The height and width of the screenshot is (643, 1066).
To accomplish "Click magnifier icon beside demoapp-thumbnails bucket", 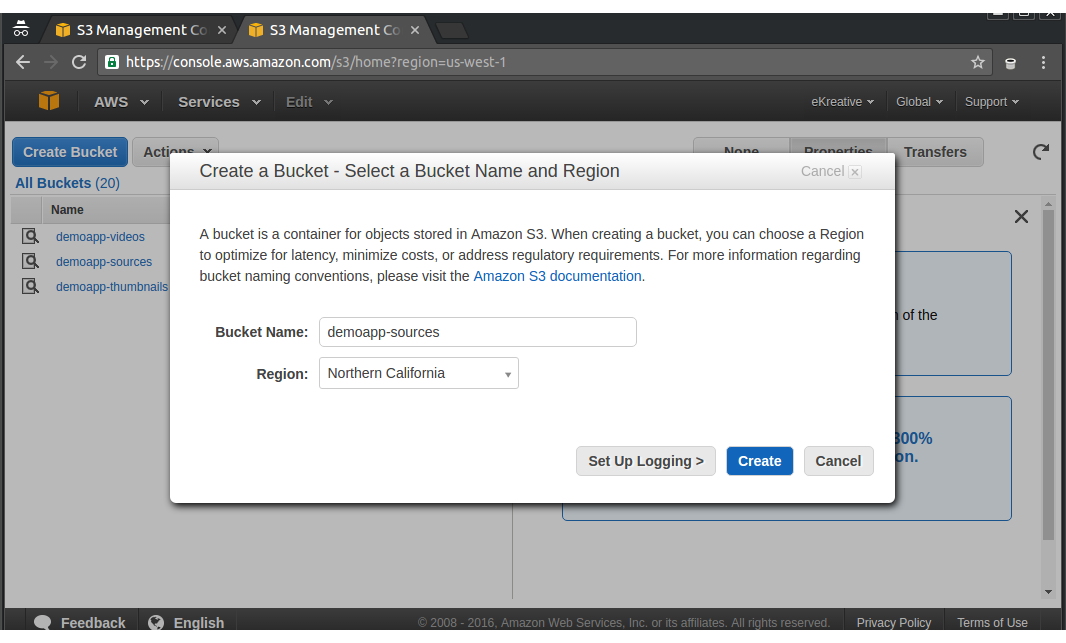I will pos(31,287).
